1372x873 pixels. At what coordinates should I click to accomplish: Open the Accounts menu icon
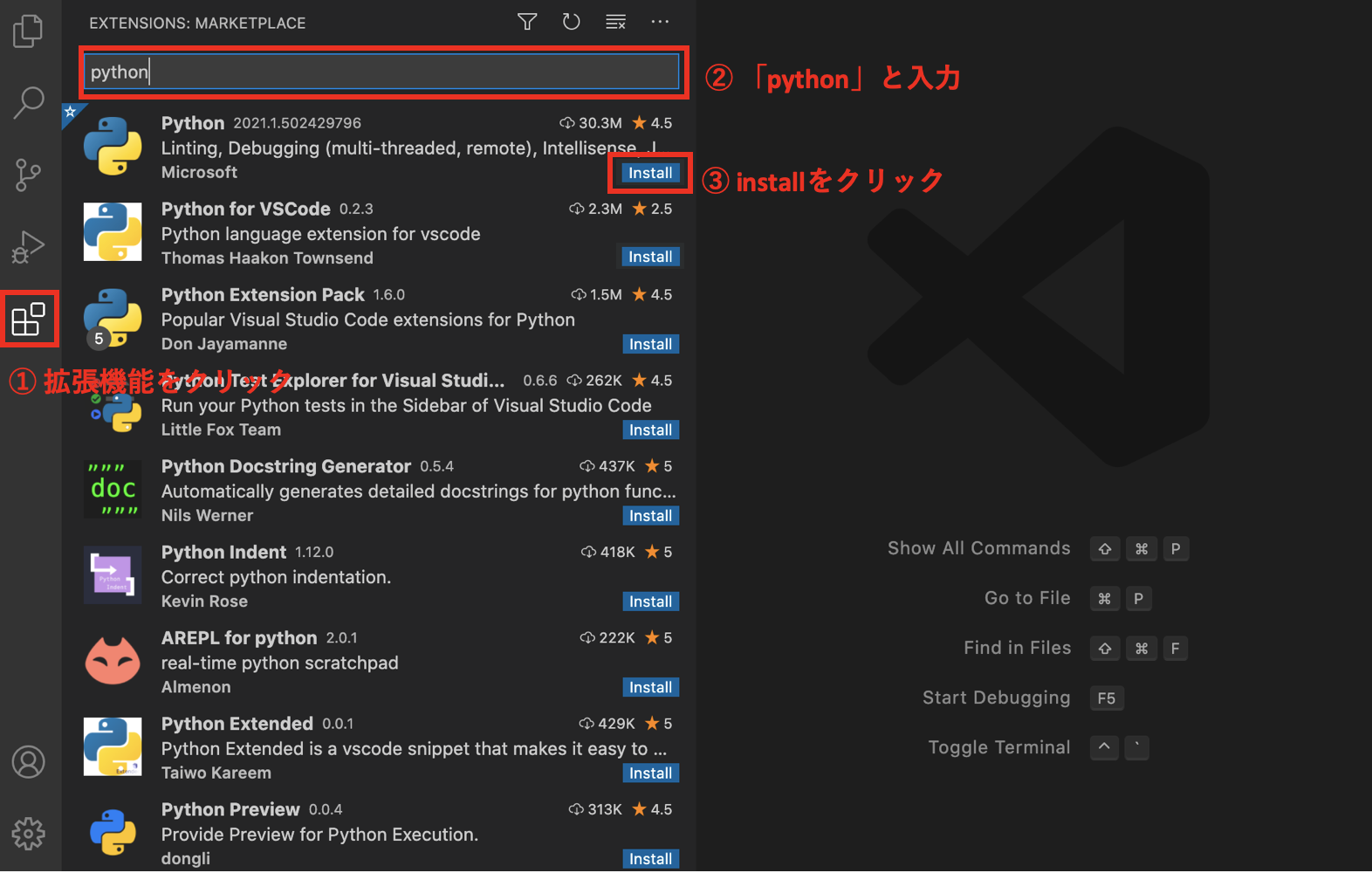(x=29, y=762)
